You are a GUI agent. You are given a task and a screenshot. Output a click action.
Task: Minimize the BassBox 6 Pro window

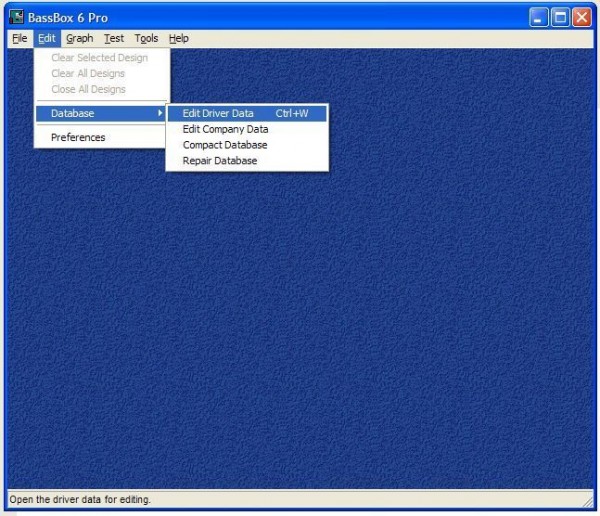point(539,17)
